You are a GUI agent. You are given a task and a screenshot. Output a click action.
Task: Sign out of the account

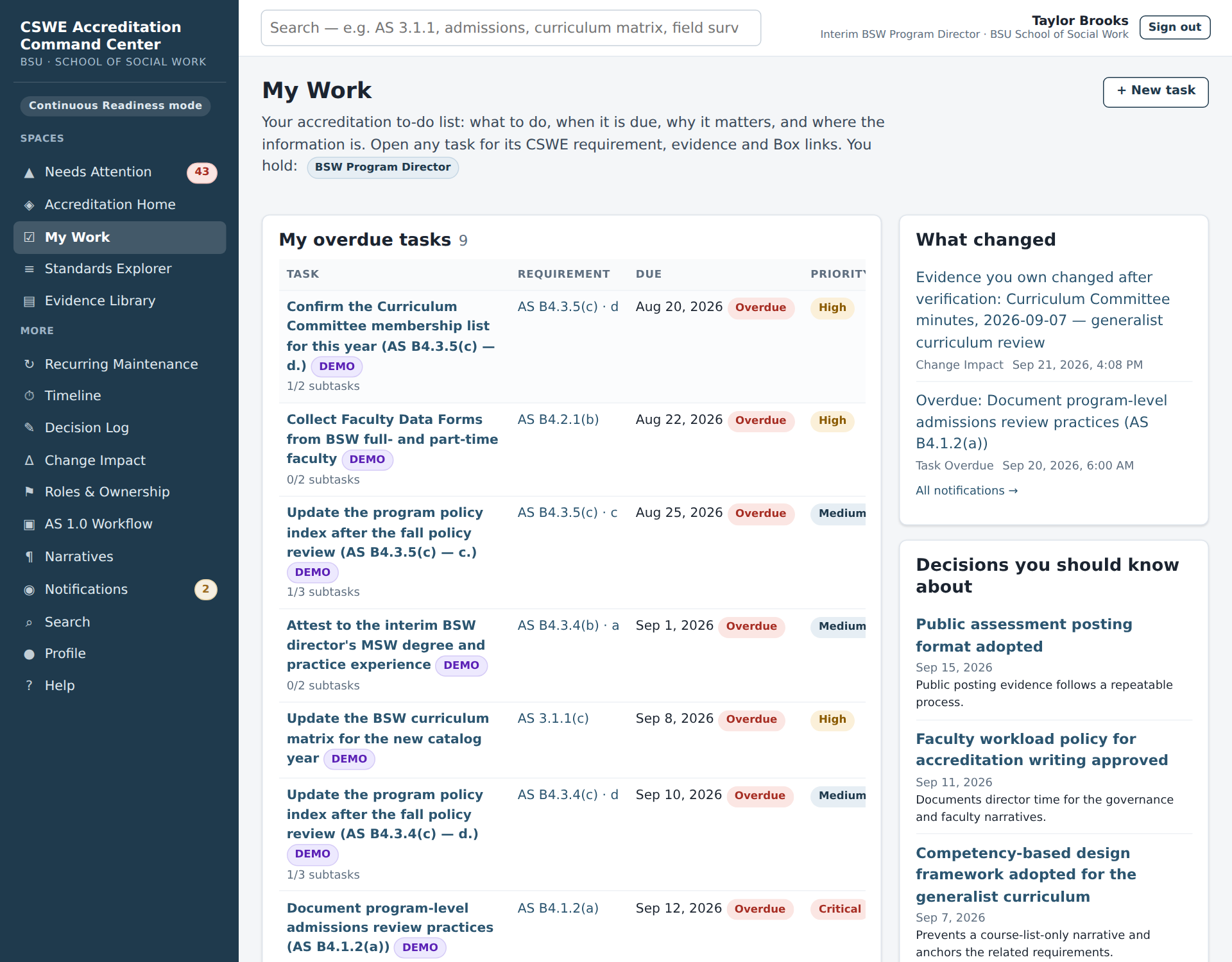[x=1174, y=27]
